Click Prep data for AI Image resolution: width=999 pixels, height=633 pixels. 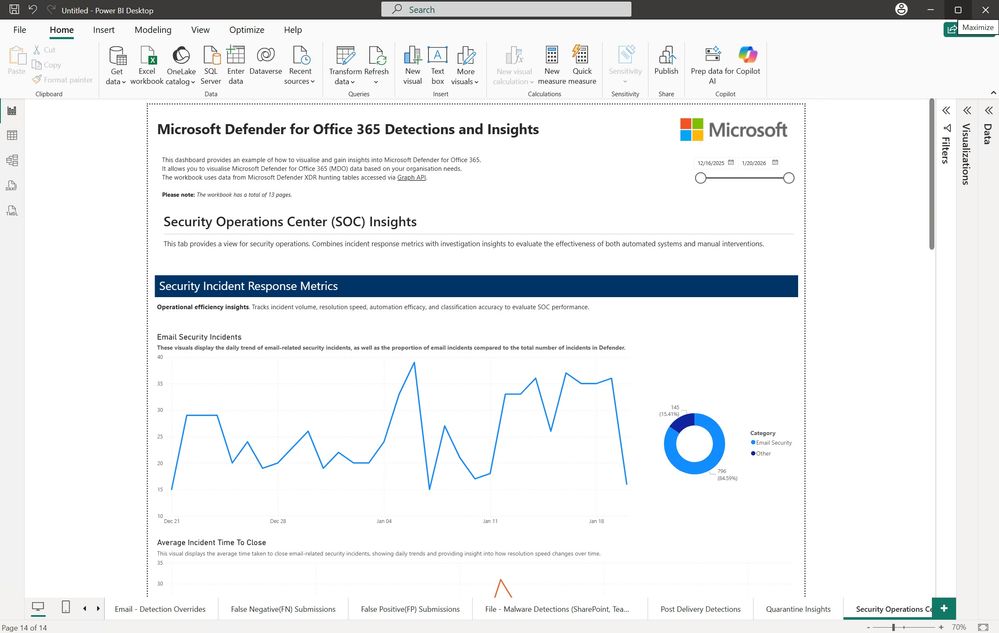click(712, 65)
